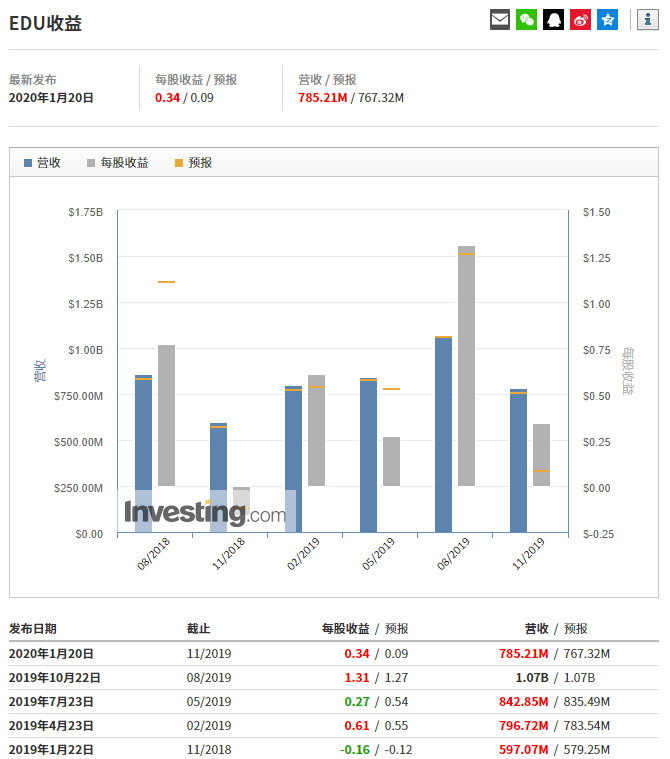Open the info icon in the header

[648, 20]
